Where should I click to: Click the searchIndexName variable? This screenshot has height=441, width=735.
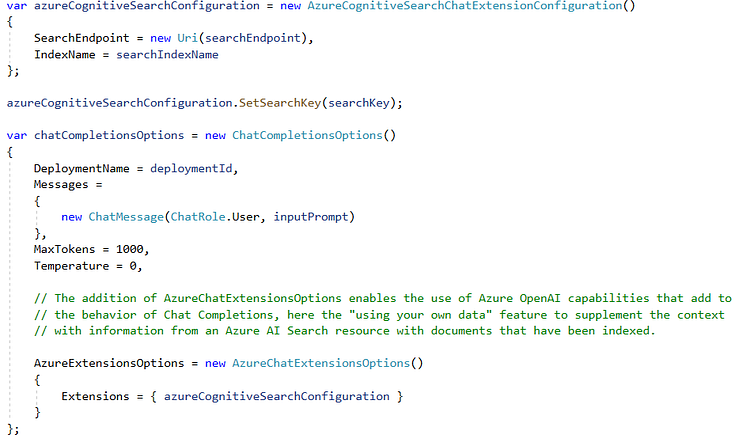(x=167, y=54)
